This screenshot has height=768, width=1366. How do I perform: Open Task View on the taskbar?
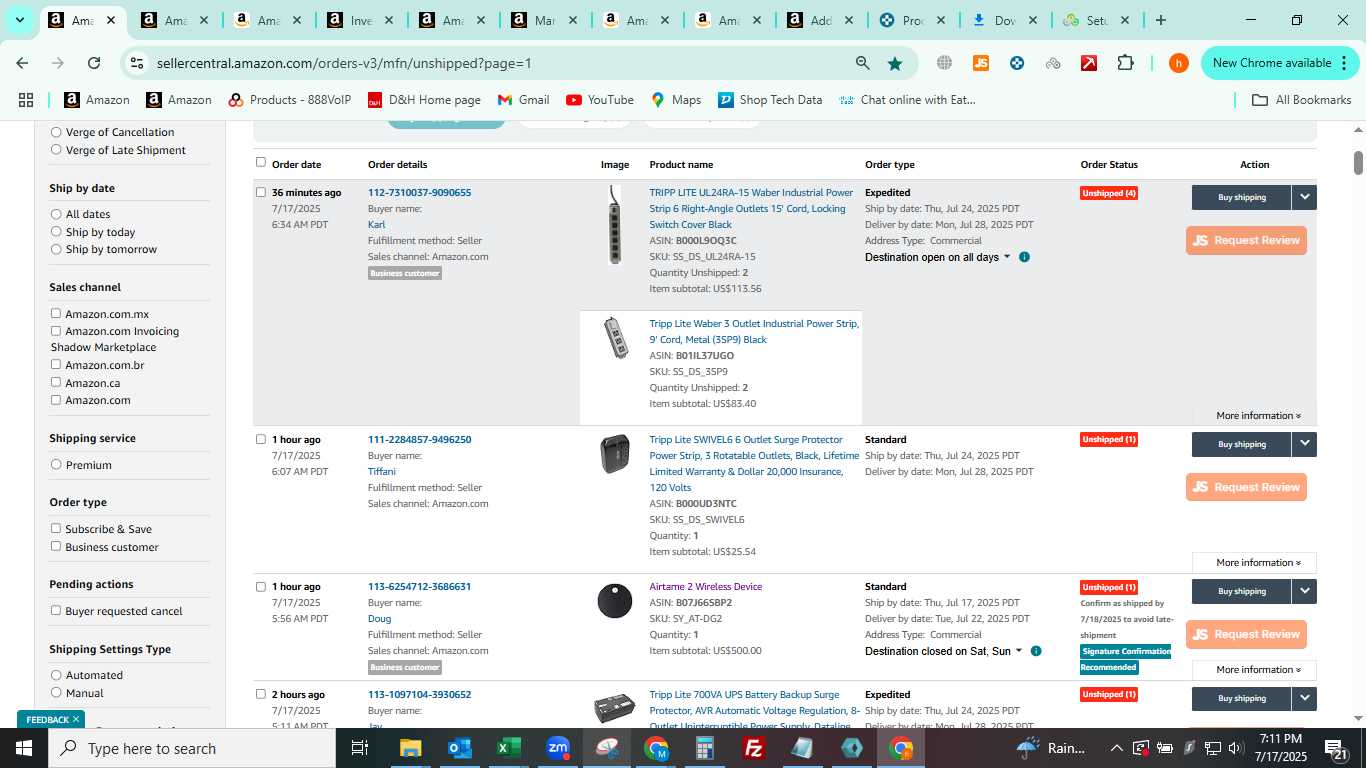360,748
